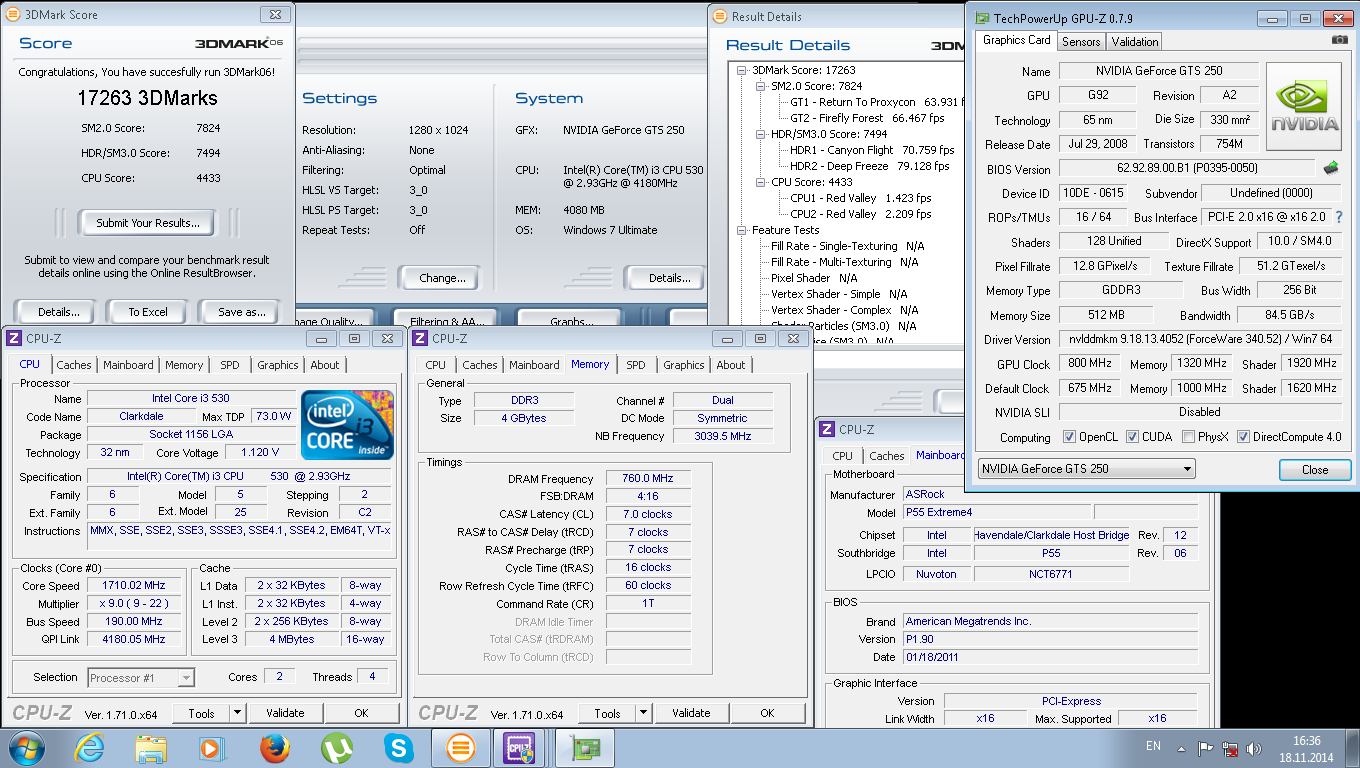Click the CPU tab window's CPU-Z title icon
Viewport: 1360px width, 768px height.
point(15,338)
